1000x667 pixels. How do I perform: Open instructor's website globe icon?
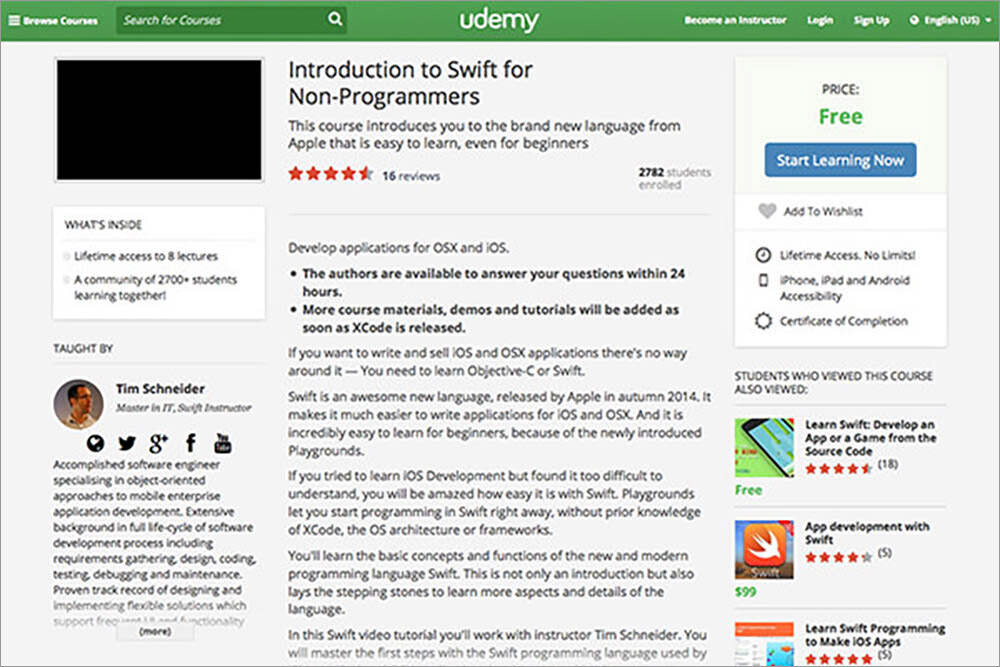(96, 443)
